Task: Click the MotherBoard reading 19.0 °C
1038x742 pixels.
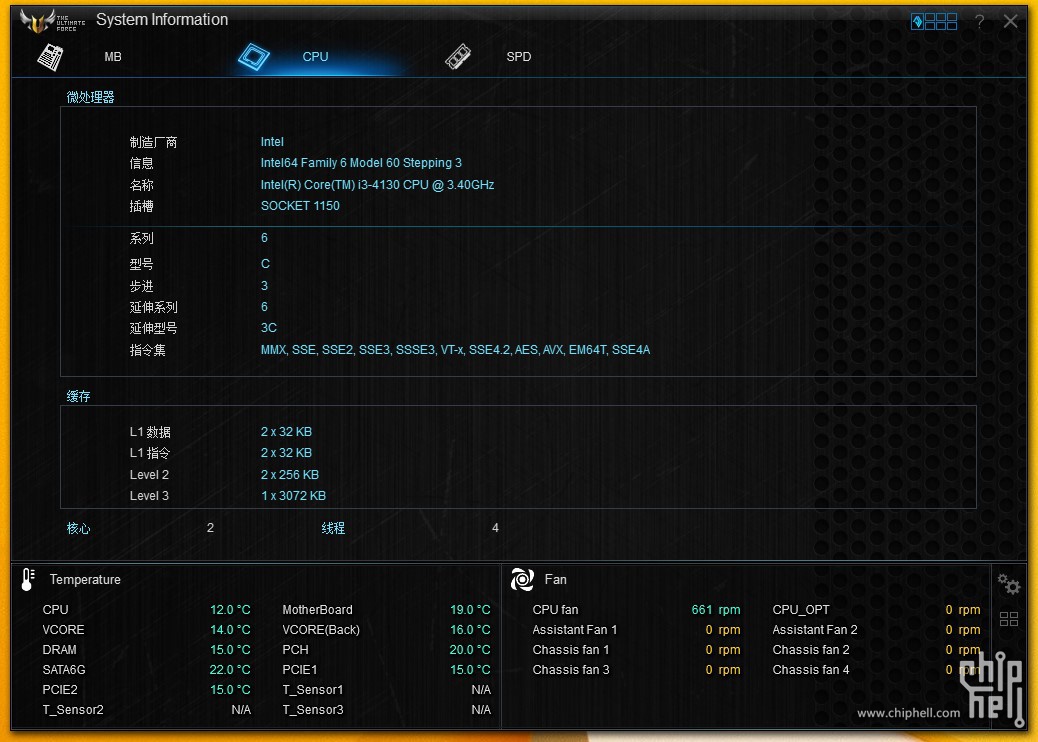Action: pos(470,610)
